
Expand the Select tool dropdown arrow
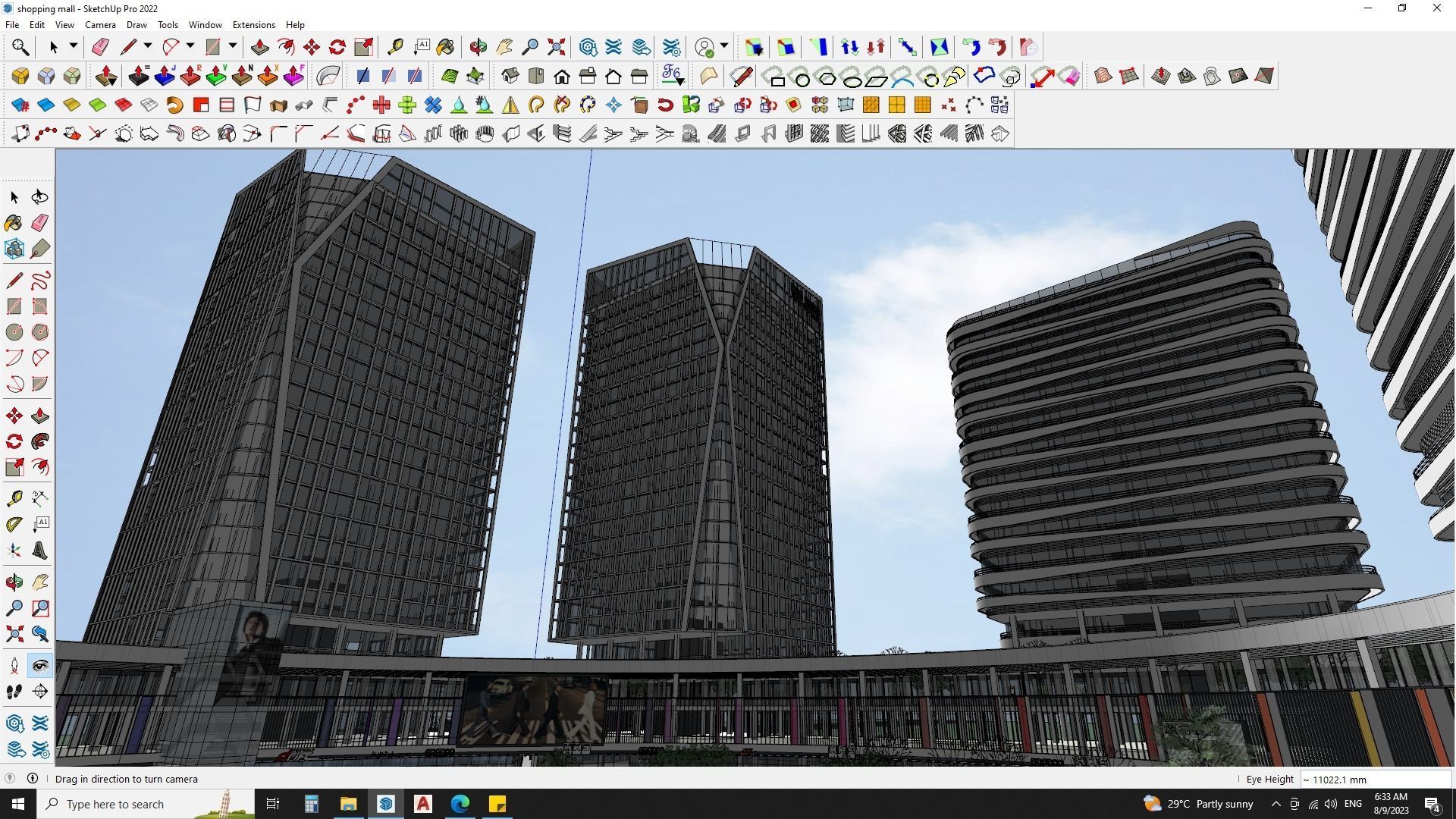74,47
